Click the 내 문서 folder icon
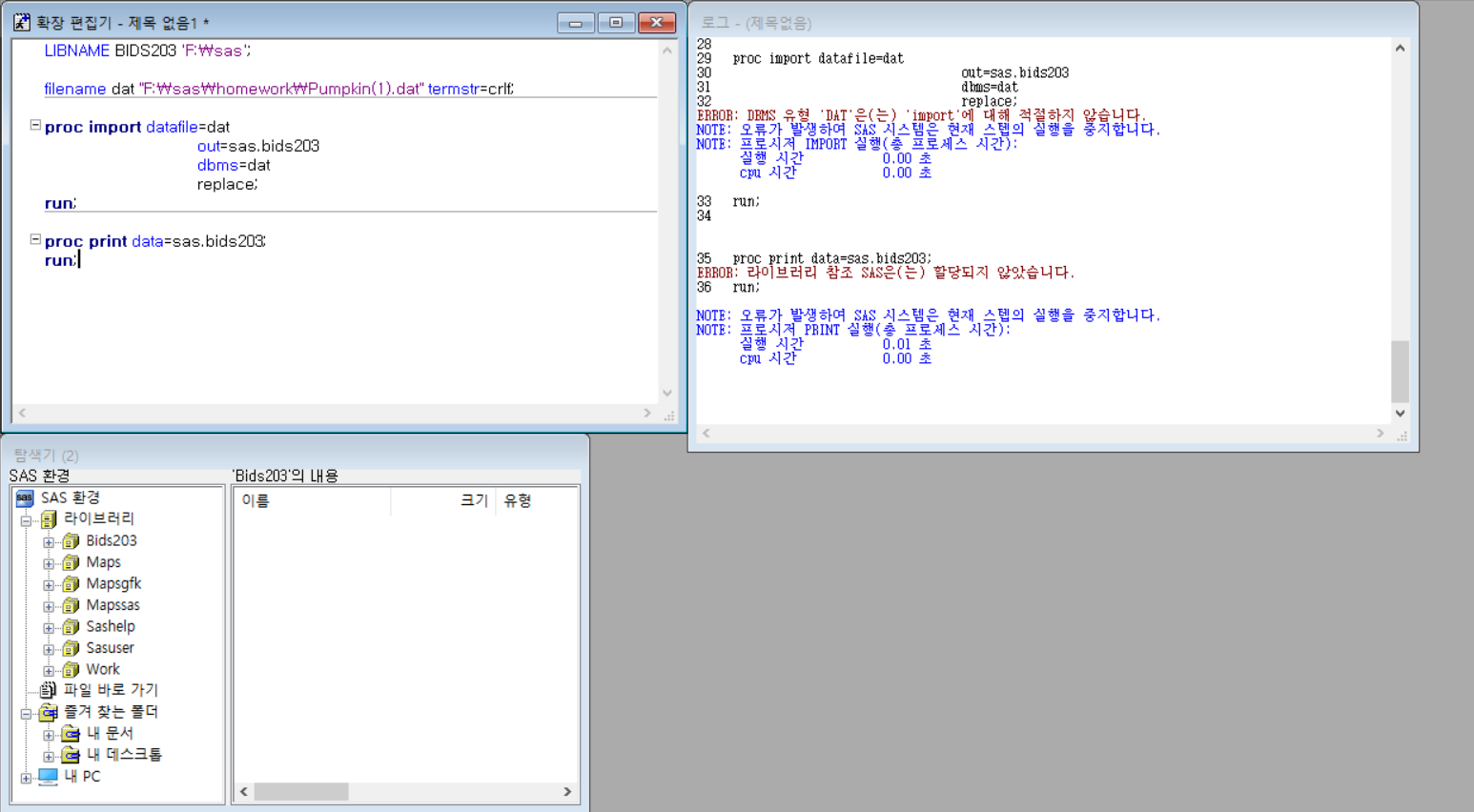1474x812 pixels. 71,734
